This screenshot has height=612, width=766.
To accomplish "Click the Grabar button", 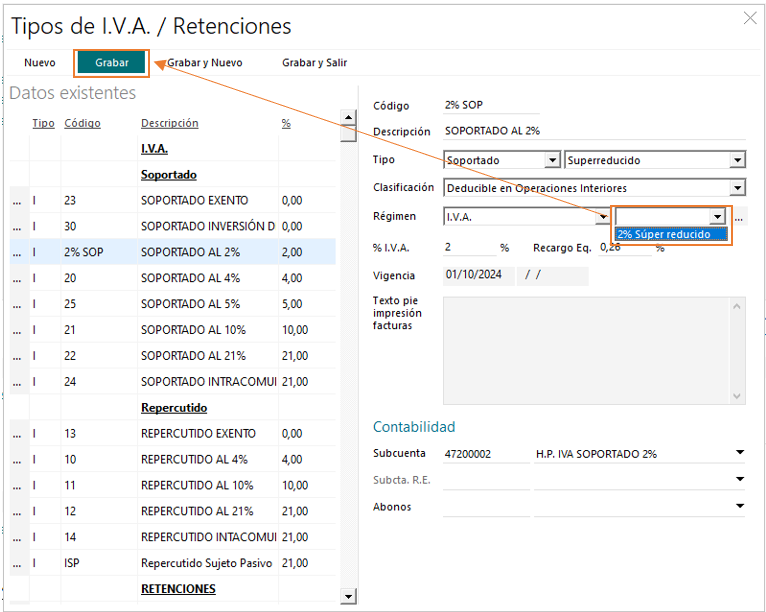I will 111,63.
